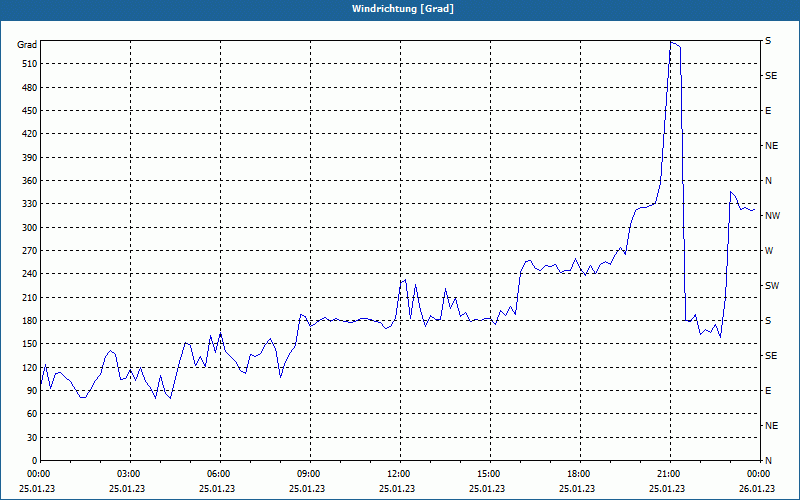Select the 330 y-axis value
The height and width of the screenshot is (500, 800).
coord(30,204)
